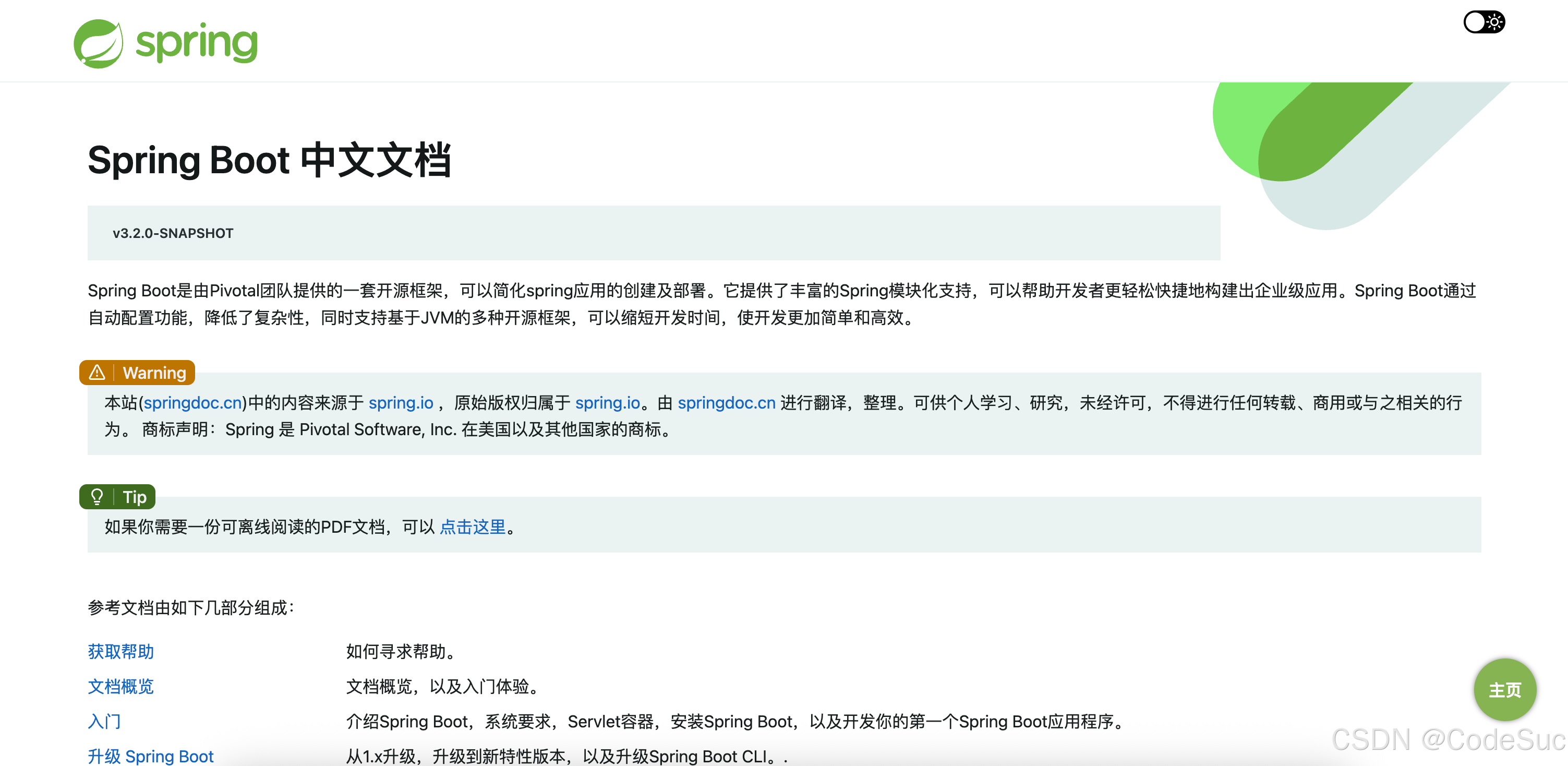The width and height of the screenshot is (1568, 766).
Task: Open the springdoc.cn translation credit link
Action: pos(726,402)
